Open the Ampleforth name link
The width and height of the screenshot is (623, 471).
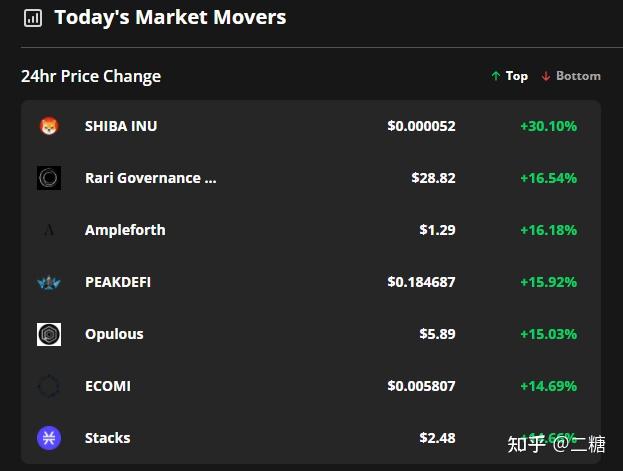coord(125,230)
